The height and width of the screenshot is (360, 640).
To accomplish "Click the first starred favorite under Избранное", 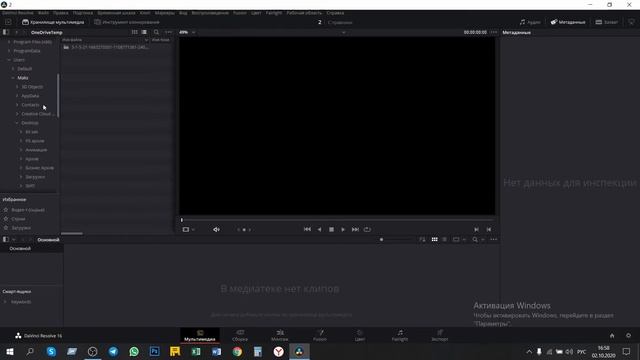I will pos(27,210).
